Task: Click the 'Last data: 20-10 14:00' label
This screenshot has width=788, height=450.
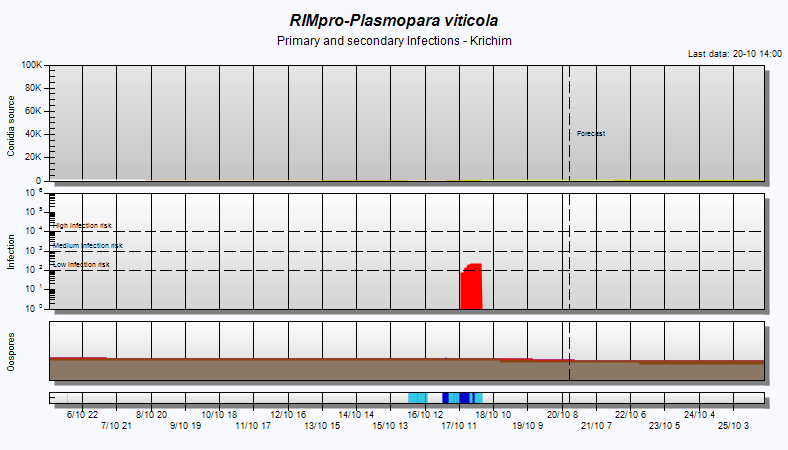Action: 735,54
